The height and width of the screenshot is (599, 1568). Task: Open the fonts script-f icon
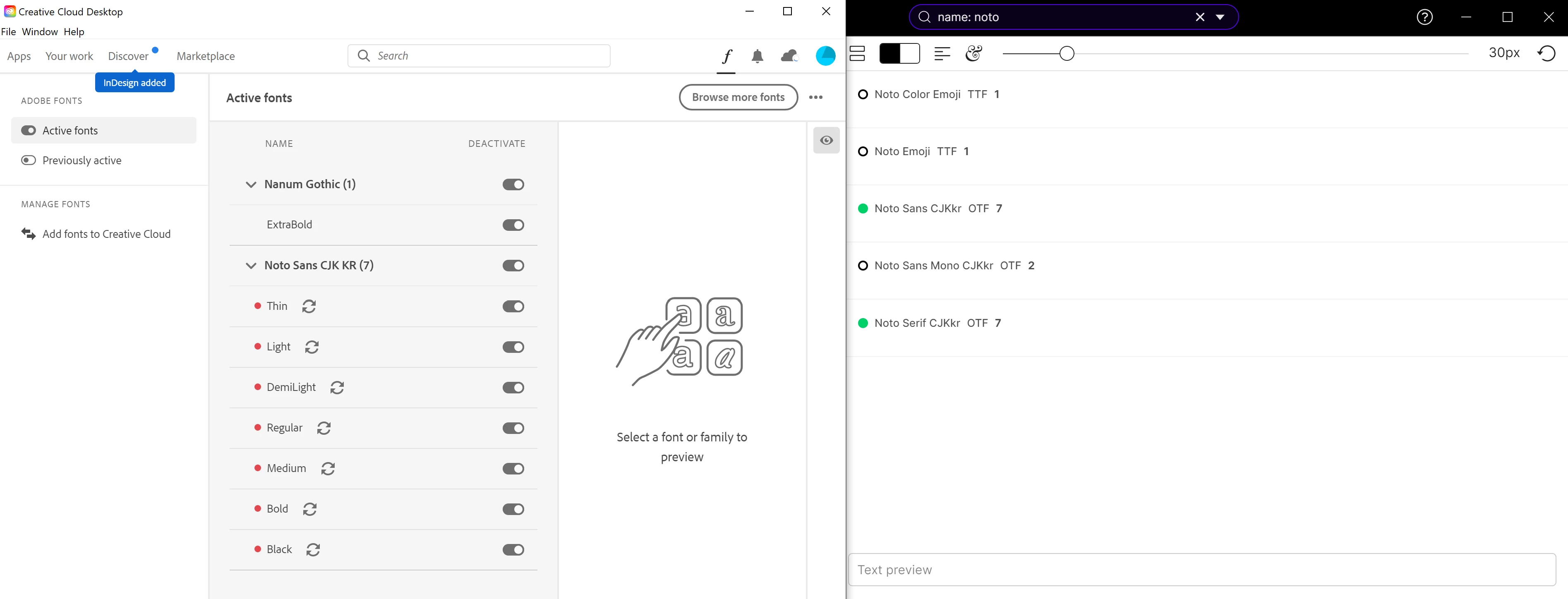pyautogui.click(x=726, y=57)
